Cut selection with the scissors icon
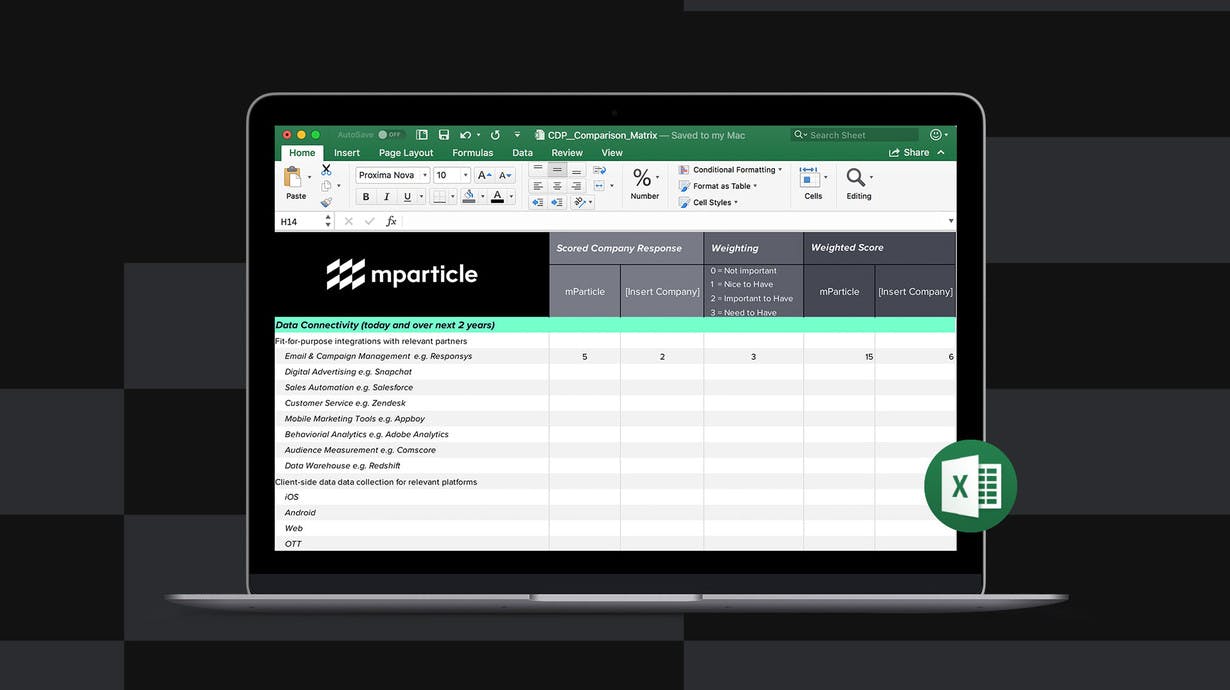 coord(326,170)
